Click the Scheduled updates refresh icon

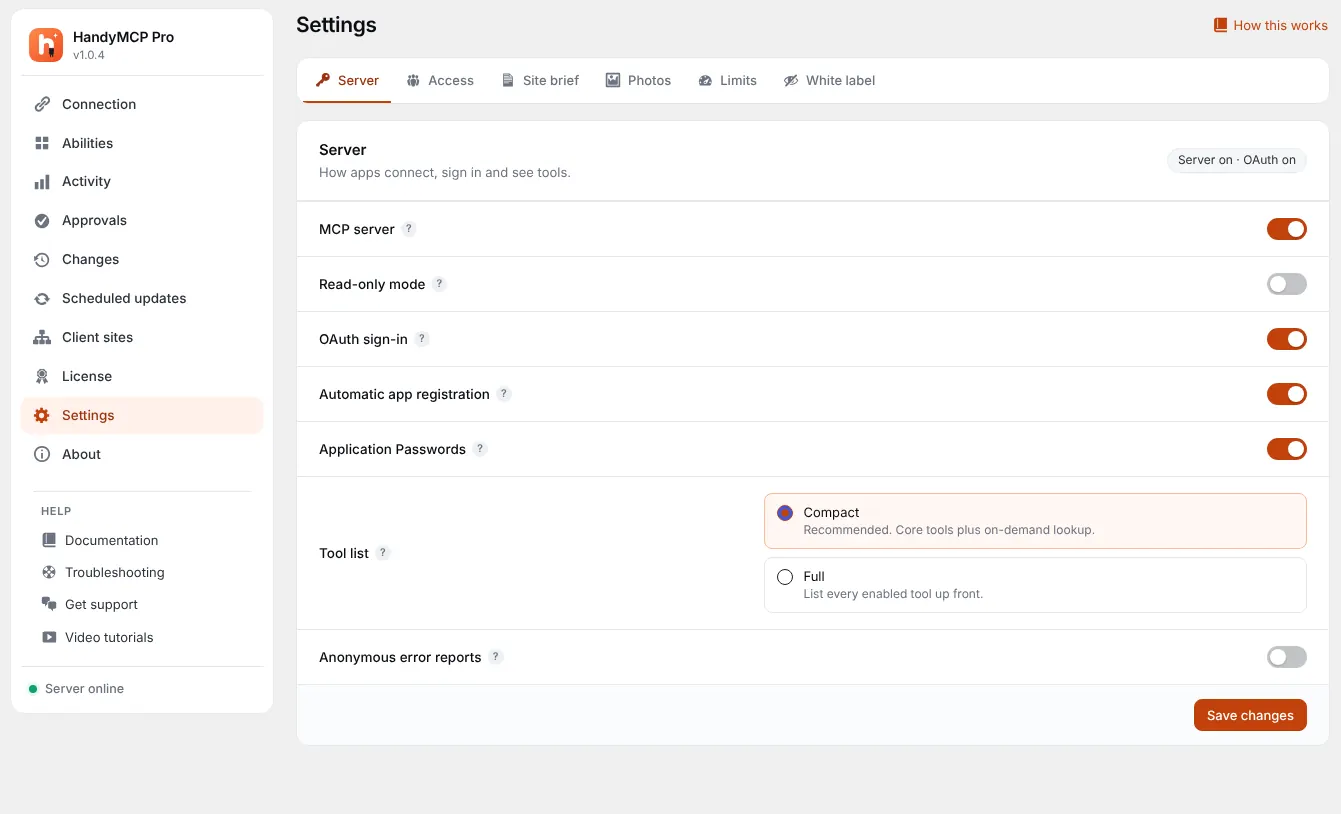[42, 299]
